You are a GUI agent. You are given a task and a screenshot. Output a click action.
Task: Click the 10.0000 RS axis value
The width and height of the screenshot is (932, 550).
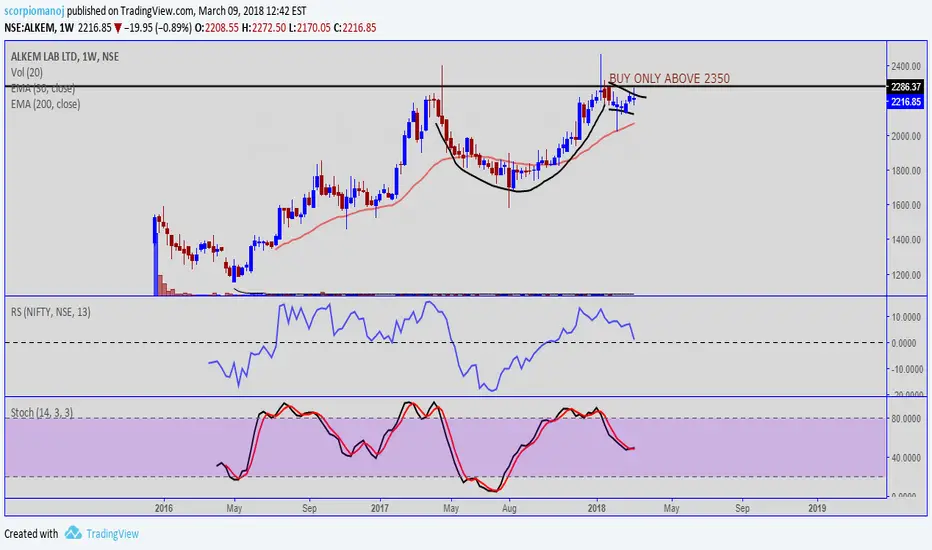coord(907,317)
